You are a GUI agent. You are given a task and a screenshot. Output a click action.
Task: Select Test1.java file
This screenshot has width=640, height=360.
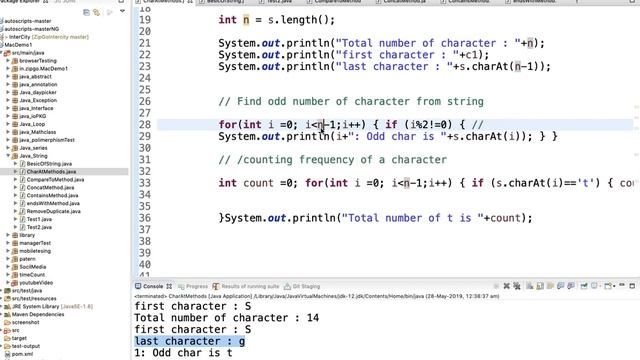pyautogui.click(x=39, y=219)
